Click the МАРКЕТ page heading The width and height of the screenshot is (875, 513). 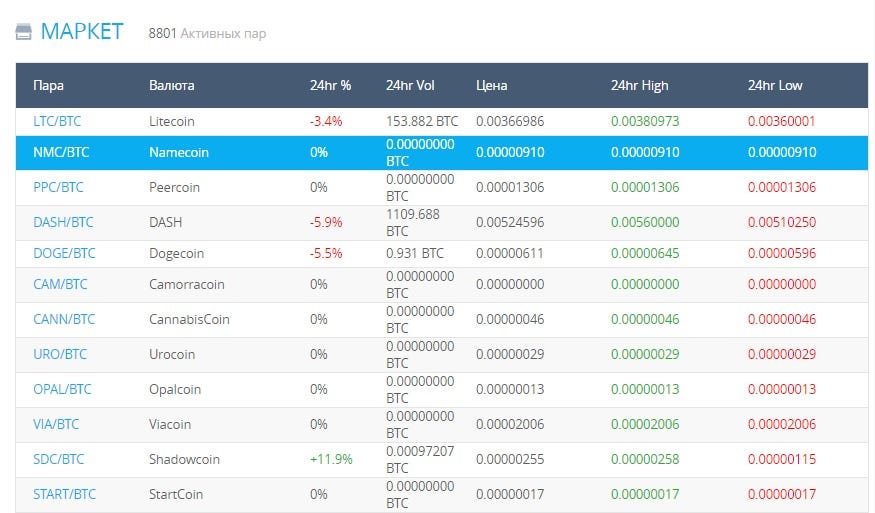[82, 32]
